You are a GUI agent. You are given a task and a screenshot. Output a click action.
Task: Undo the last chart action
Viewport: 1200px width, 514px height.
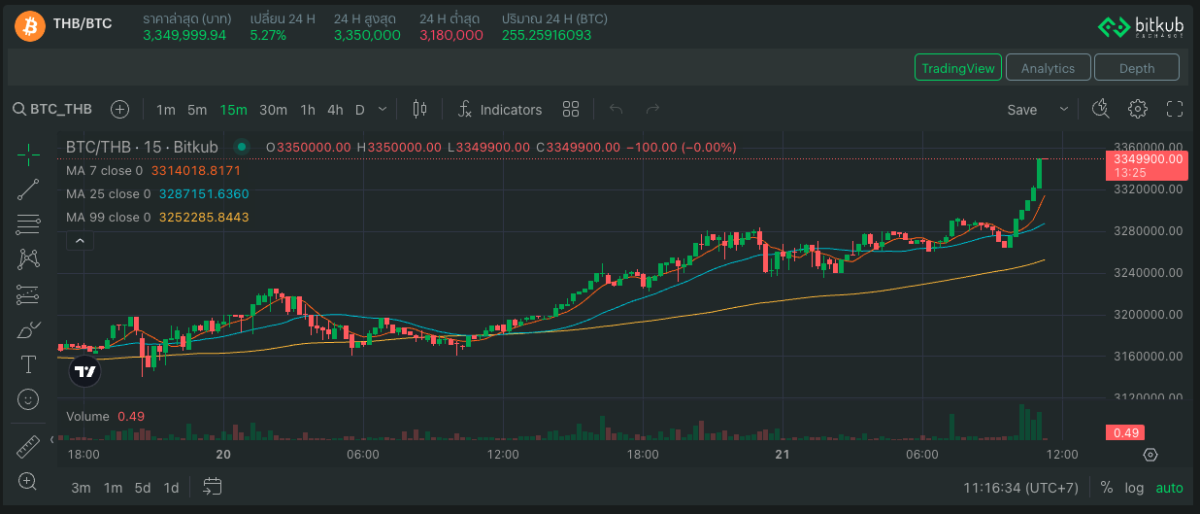coord(616,109)
